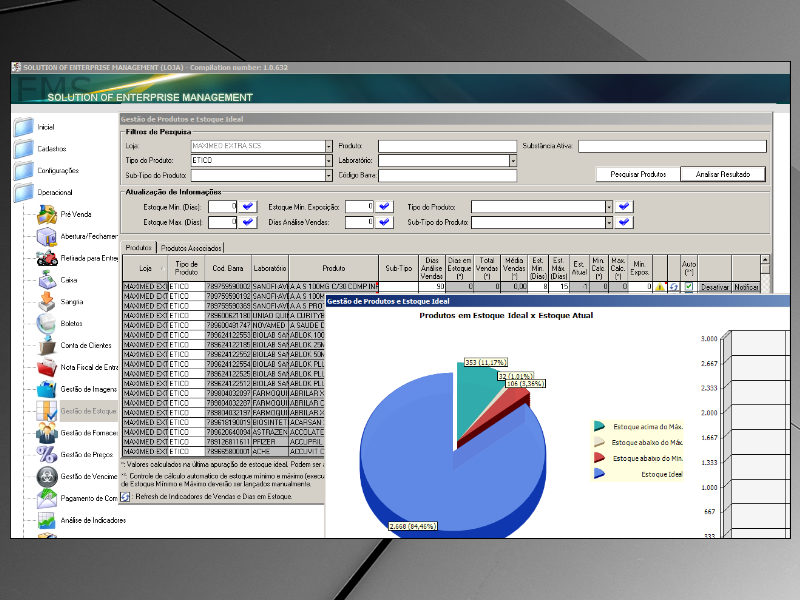The width and height of the screenshot is (800, 600).
Task: Click Estoque Mín. (Dias) input
Action: click(222, 207)
